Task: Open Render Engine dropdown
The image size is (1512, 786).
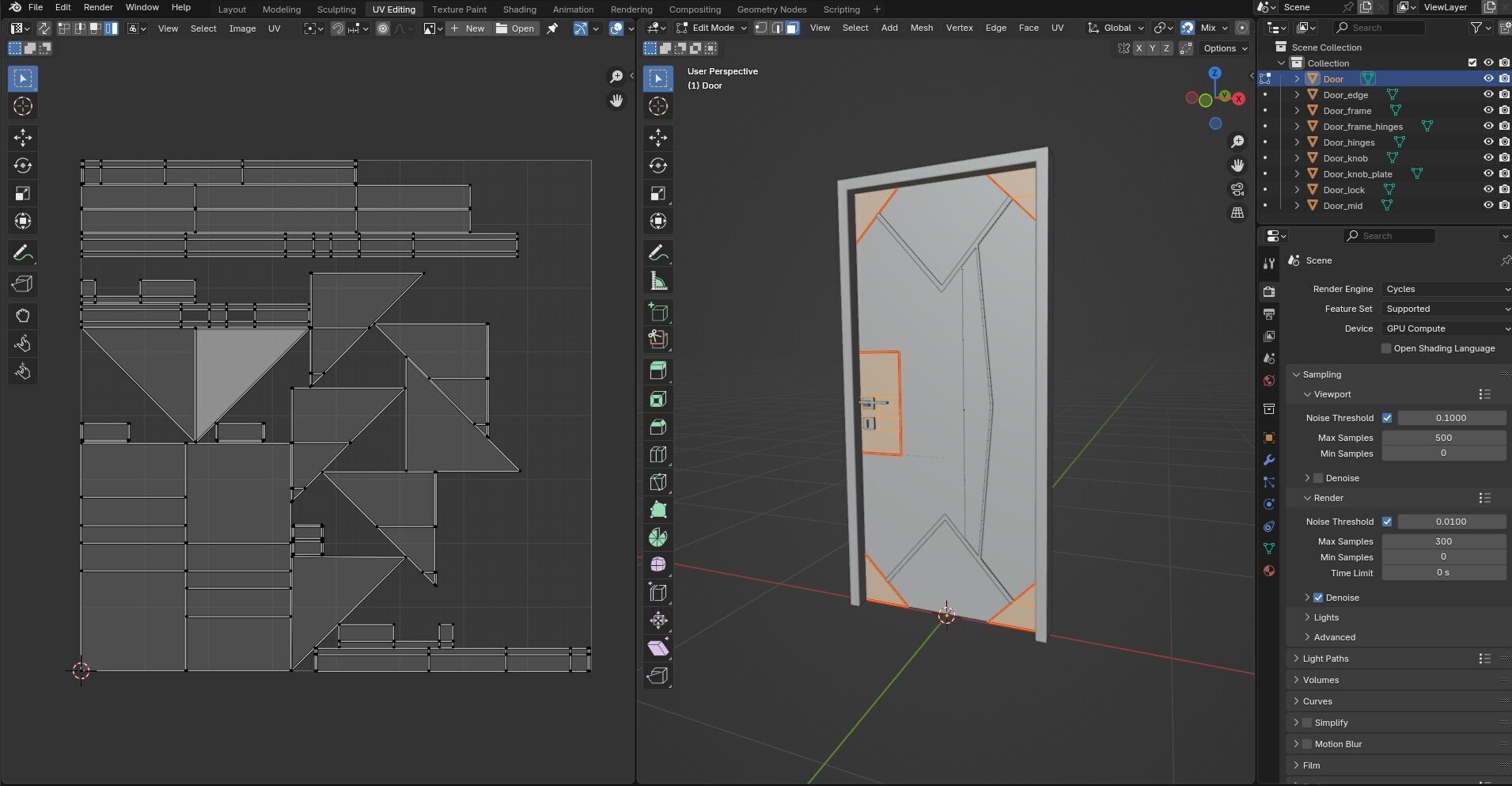Action: 1446,289
